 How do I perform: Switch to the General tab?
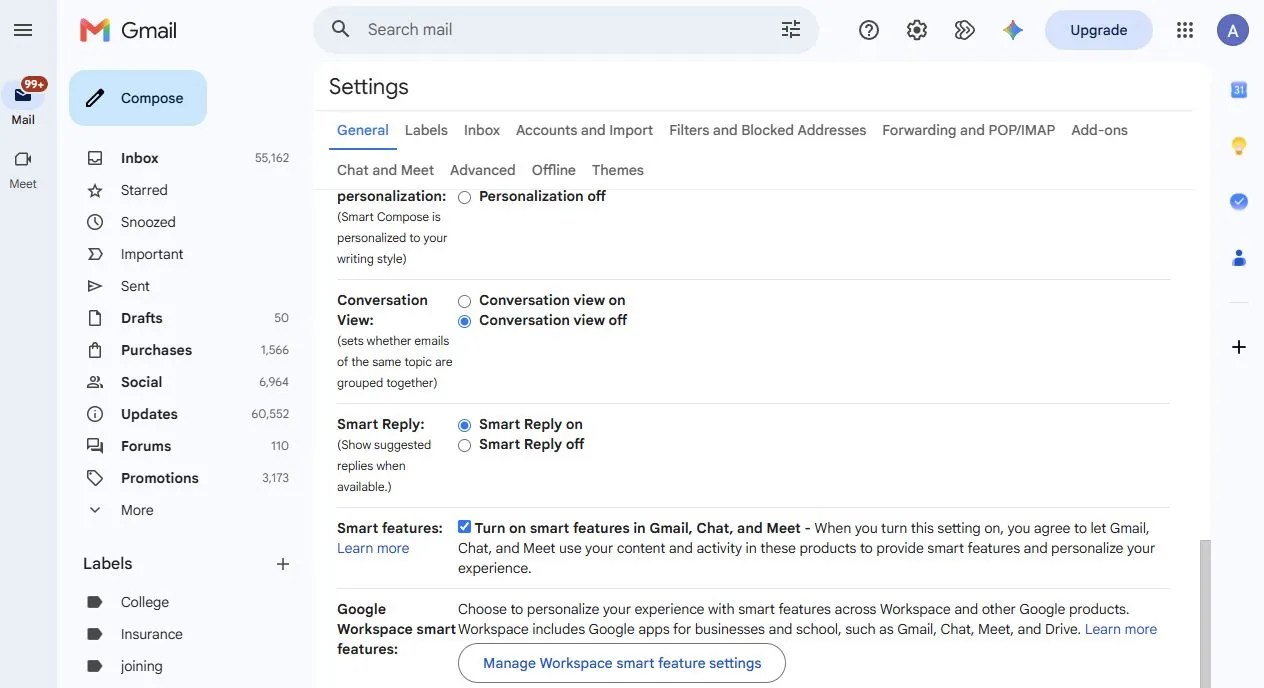click(363, 130)
